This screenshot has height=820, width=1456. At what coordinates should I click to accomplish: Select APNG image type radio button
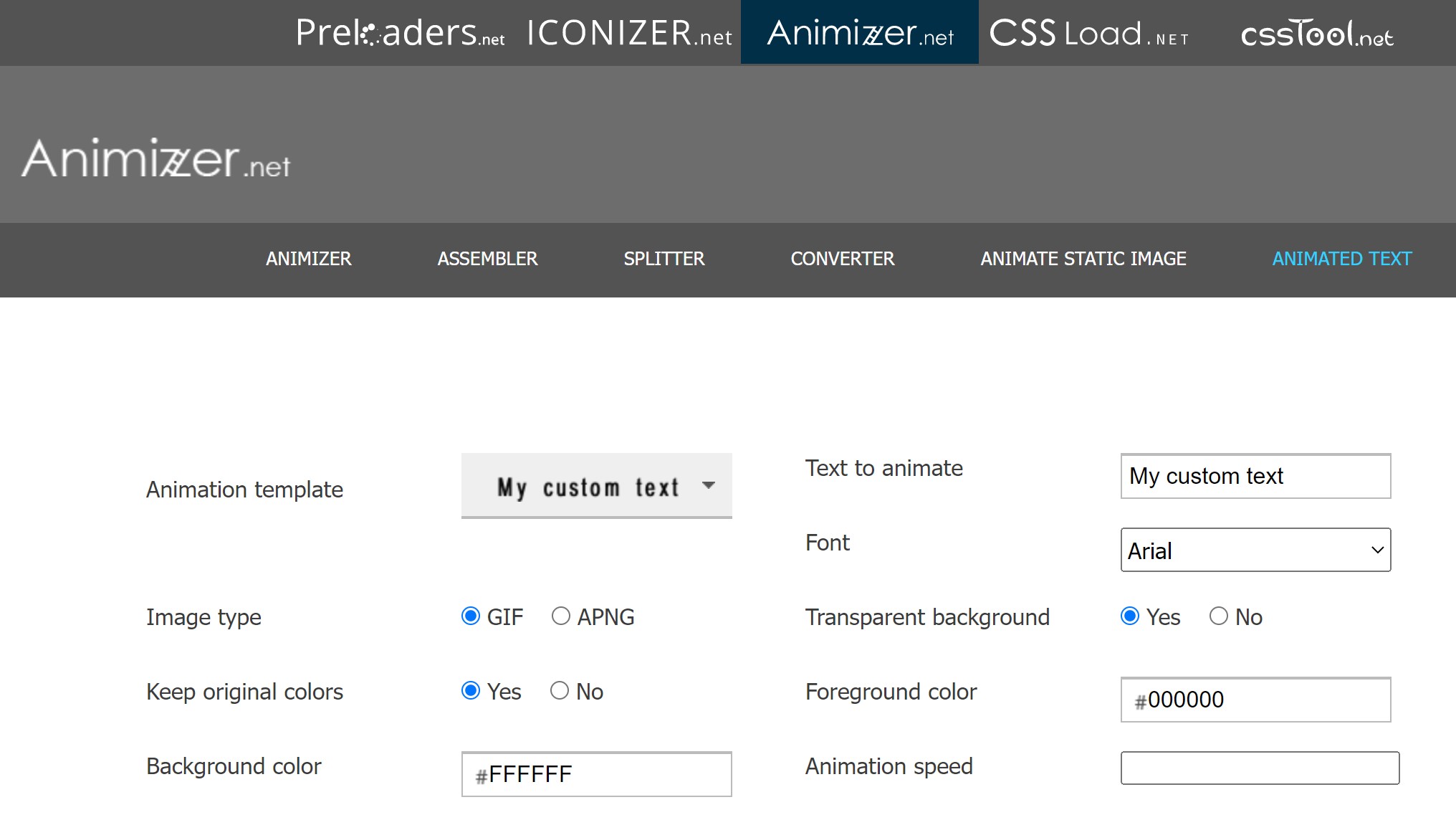tap(561, 616)
